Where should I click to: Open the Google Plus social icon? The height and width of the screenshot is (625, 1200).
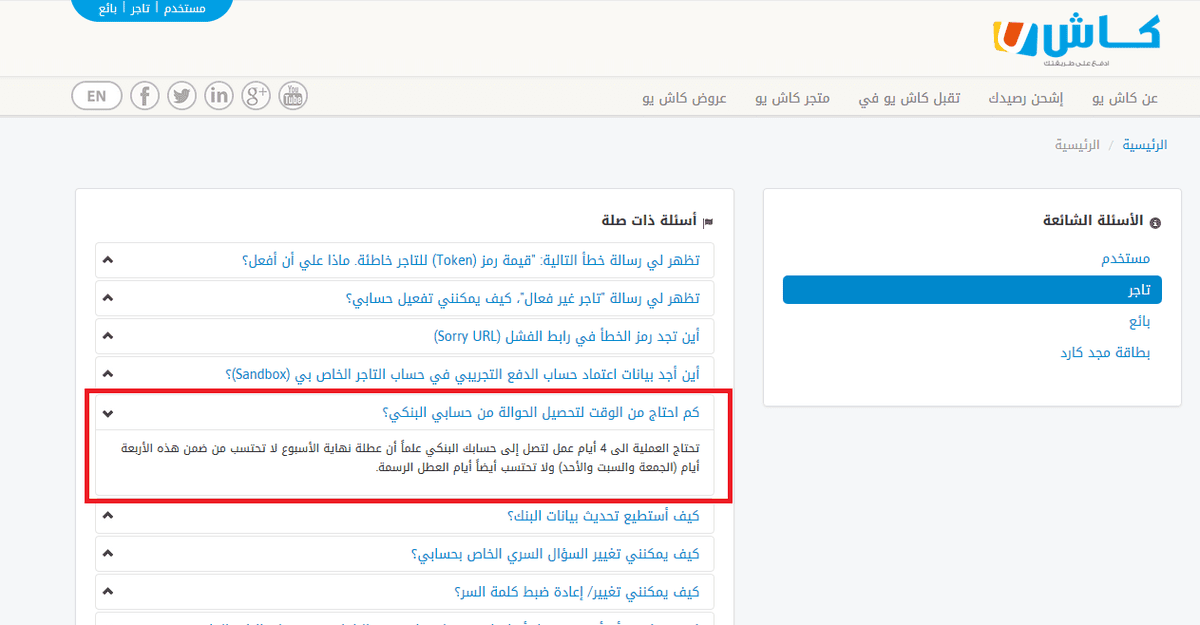point(256,96)
